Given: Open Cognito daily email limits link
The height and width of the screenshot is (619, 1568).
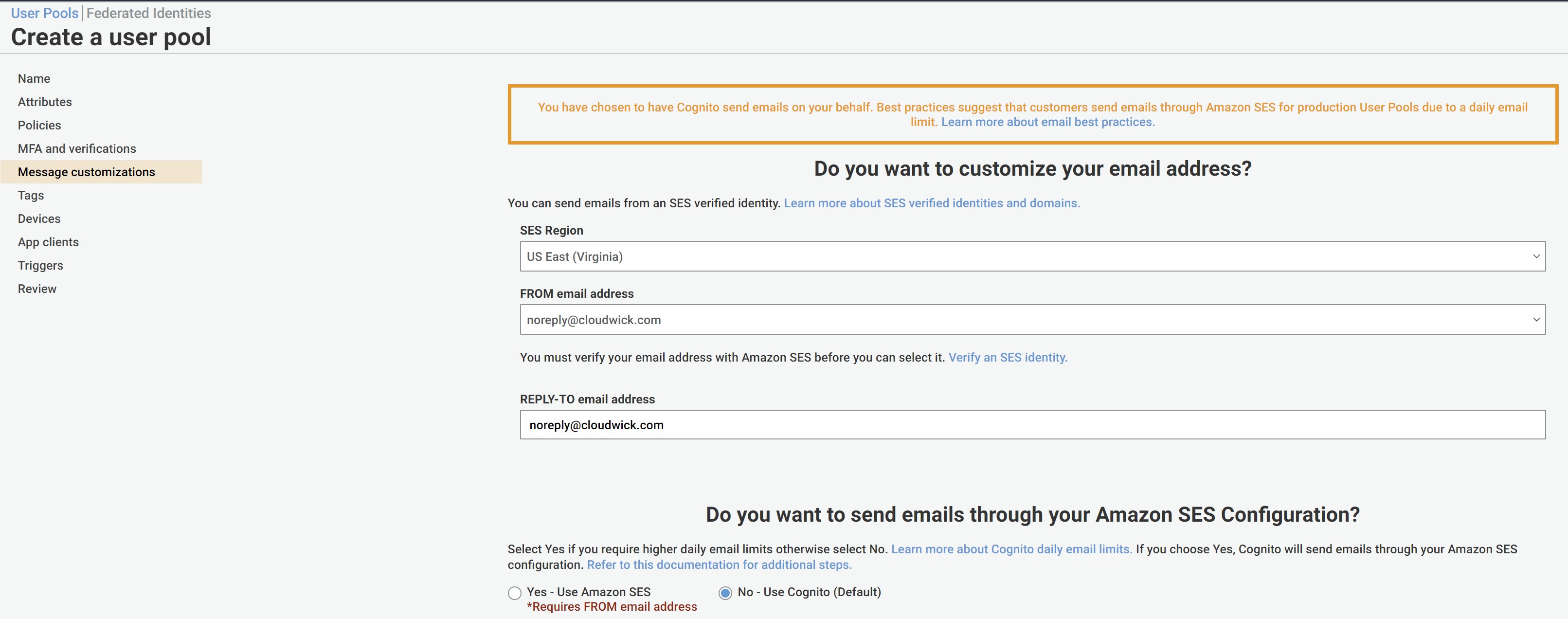Looking at the screenshot, I should [x=1011, y=549].
